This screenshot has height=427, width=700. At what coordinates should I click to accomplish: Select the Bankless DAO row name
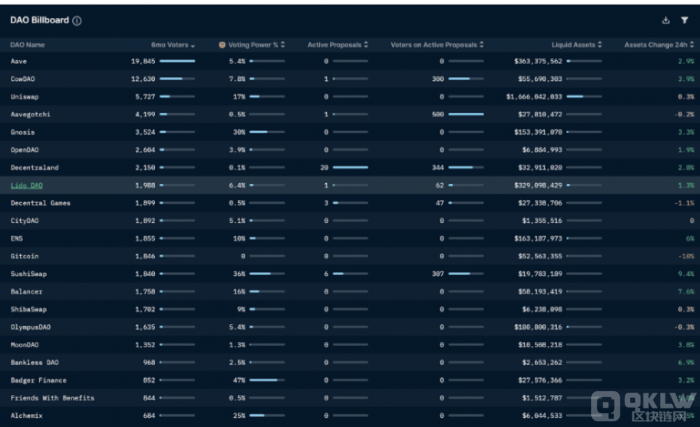pyautogui.click(x=34, y=362)
